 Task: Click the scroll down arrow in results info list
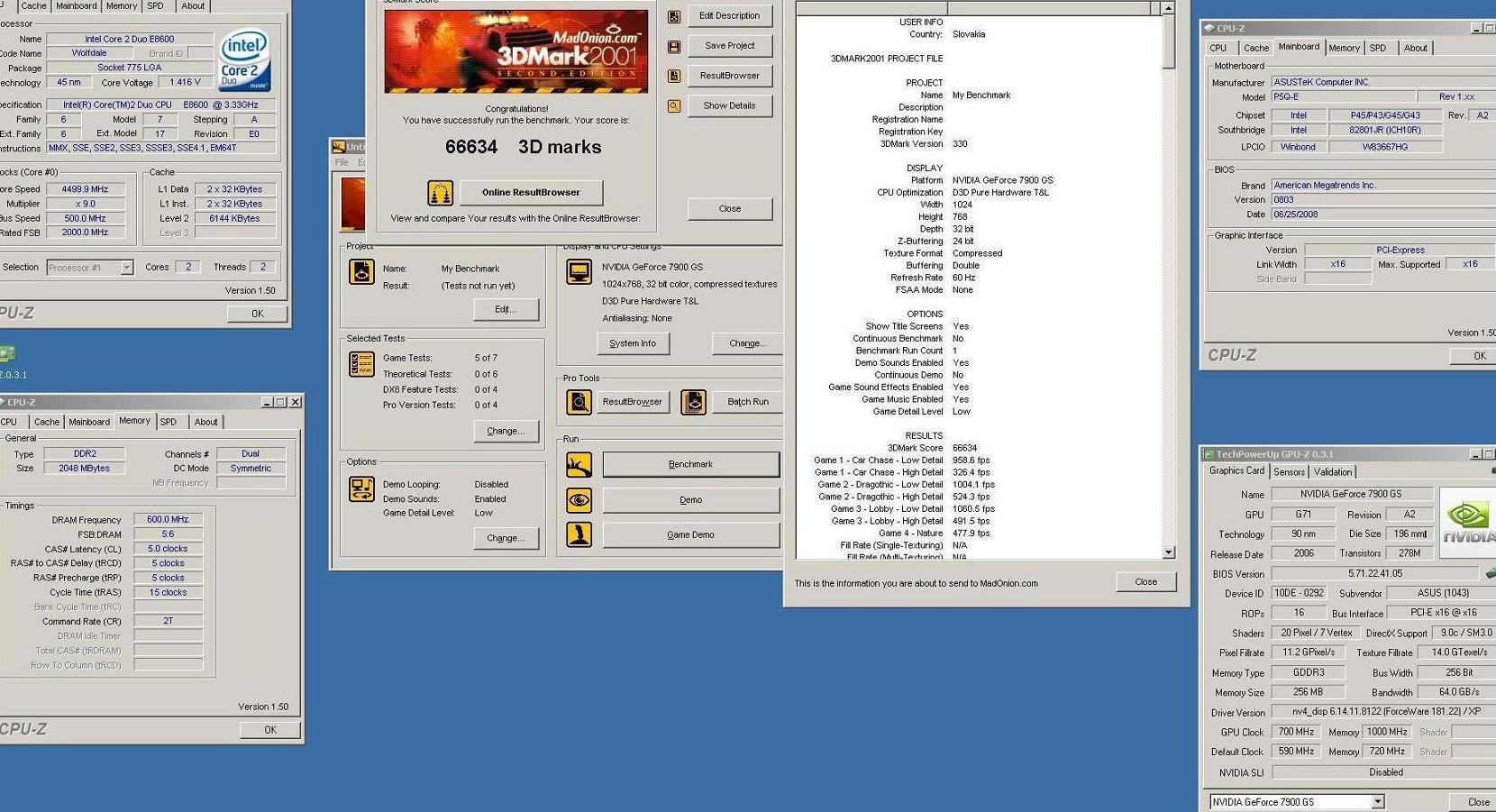1168,552
